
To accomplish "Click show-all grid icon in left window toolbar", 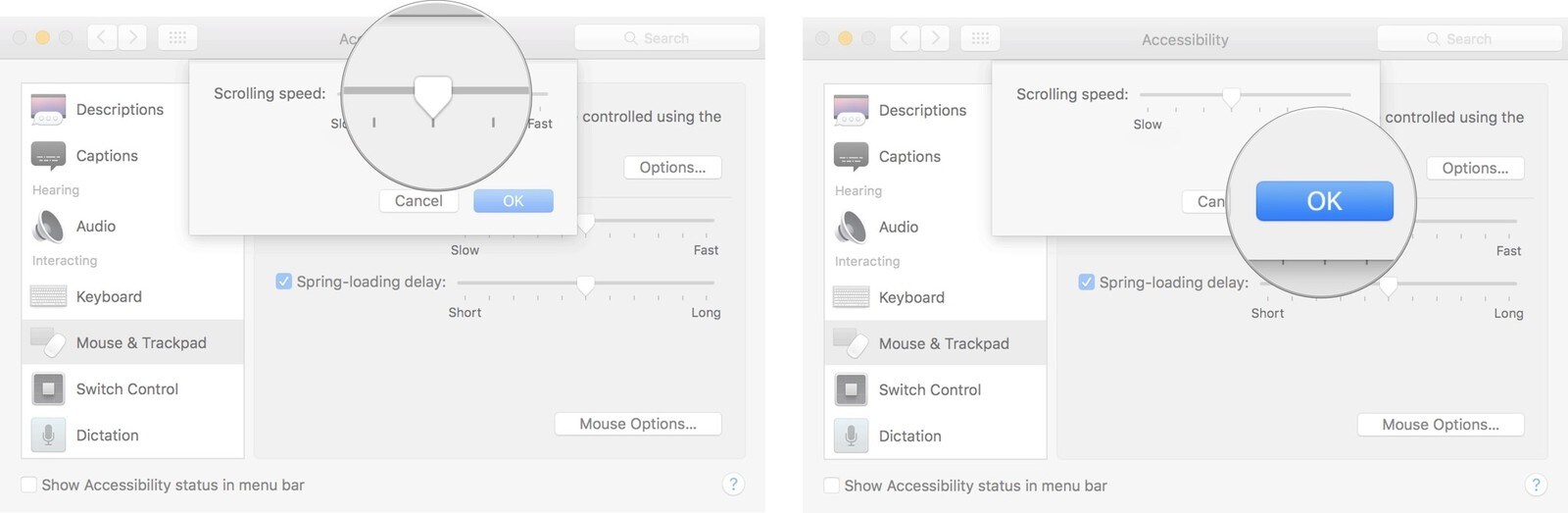I will pos(177,37).
